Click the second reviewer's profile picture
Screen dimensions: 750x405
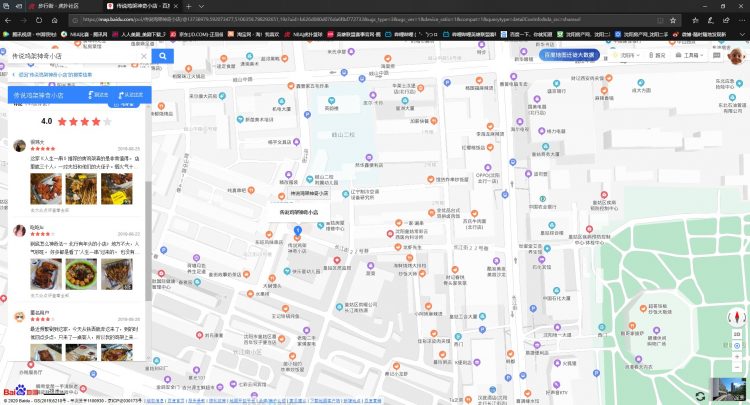pos(20,231)
